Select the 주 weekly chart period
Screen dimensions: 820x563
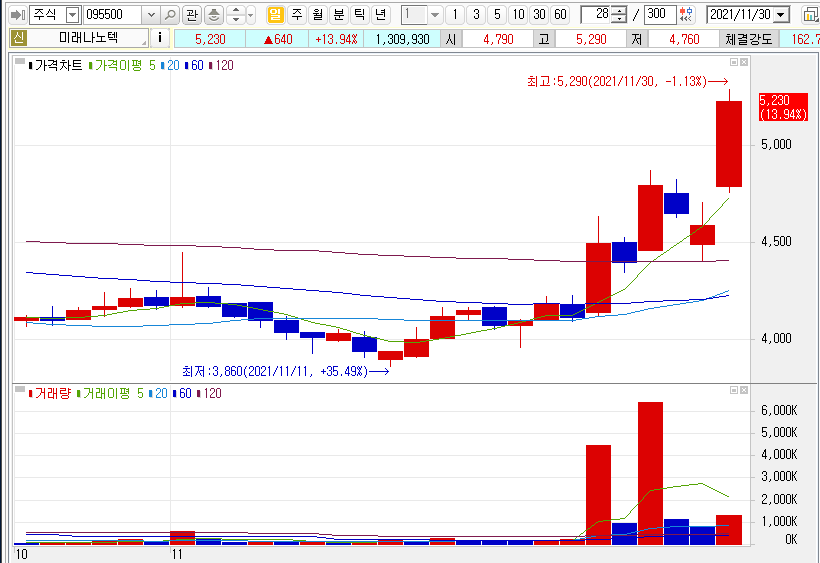[x=297, y=15]
